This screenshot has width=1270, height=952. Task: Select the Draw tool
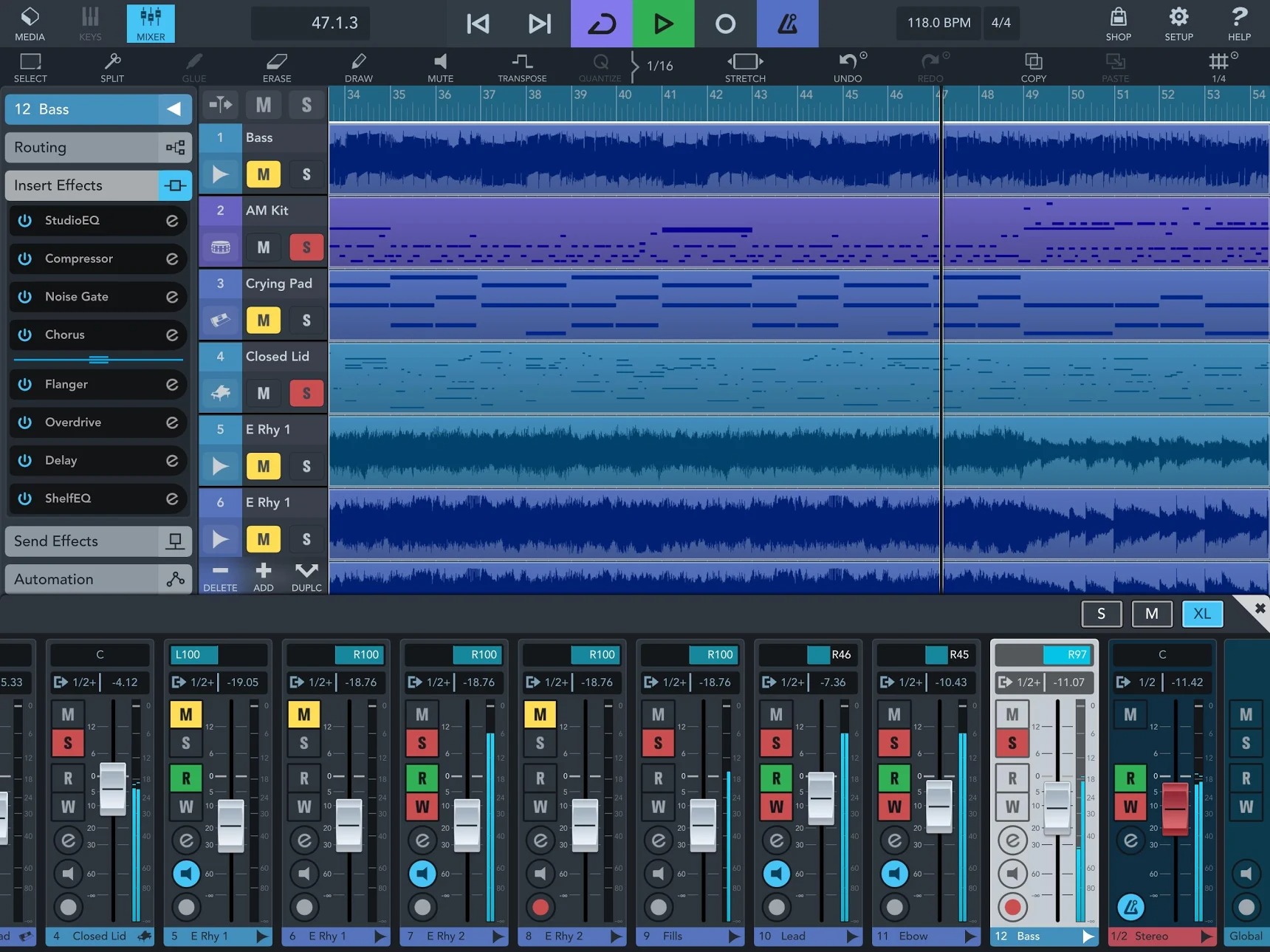click(359, 66)
